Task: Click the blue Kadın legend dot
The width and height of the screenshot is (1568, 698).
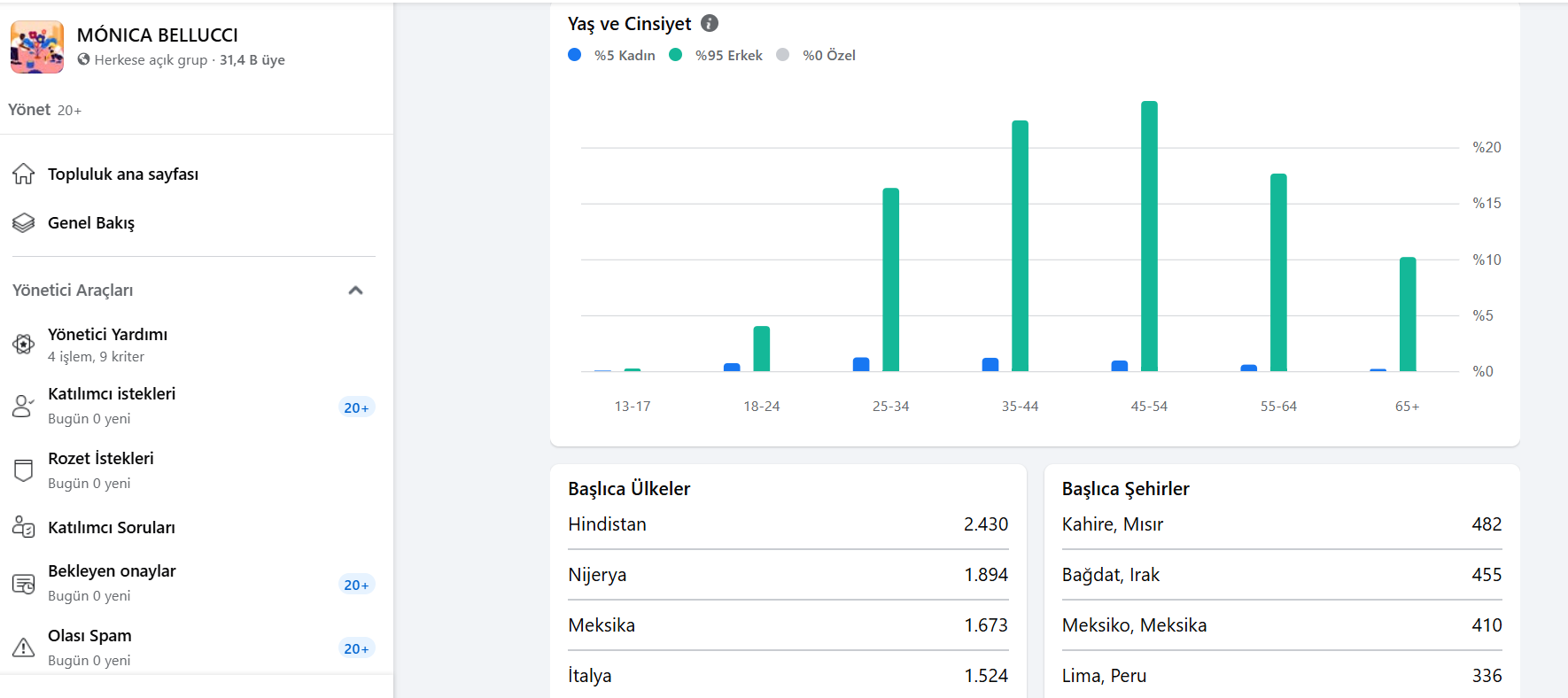Action: [575, 55]
